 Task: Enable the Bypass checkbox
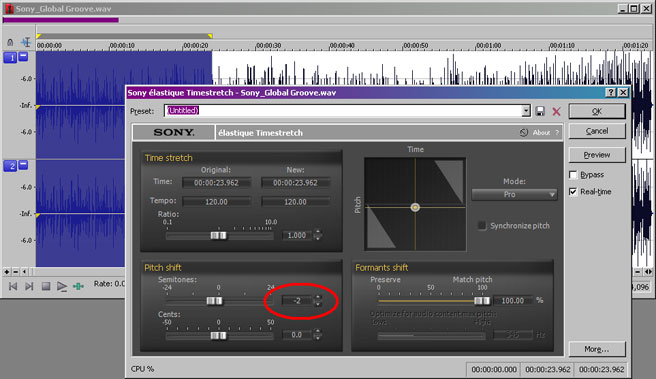tap(573, 175)
